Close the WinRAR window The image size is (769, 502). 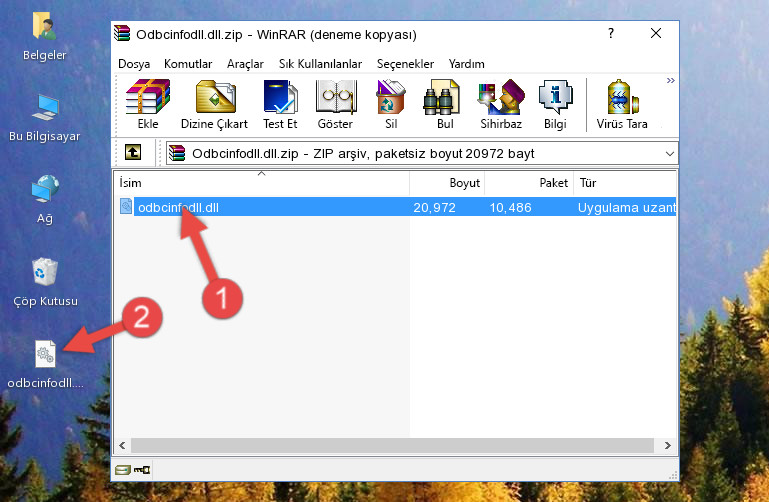[656, 33]
